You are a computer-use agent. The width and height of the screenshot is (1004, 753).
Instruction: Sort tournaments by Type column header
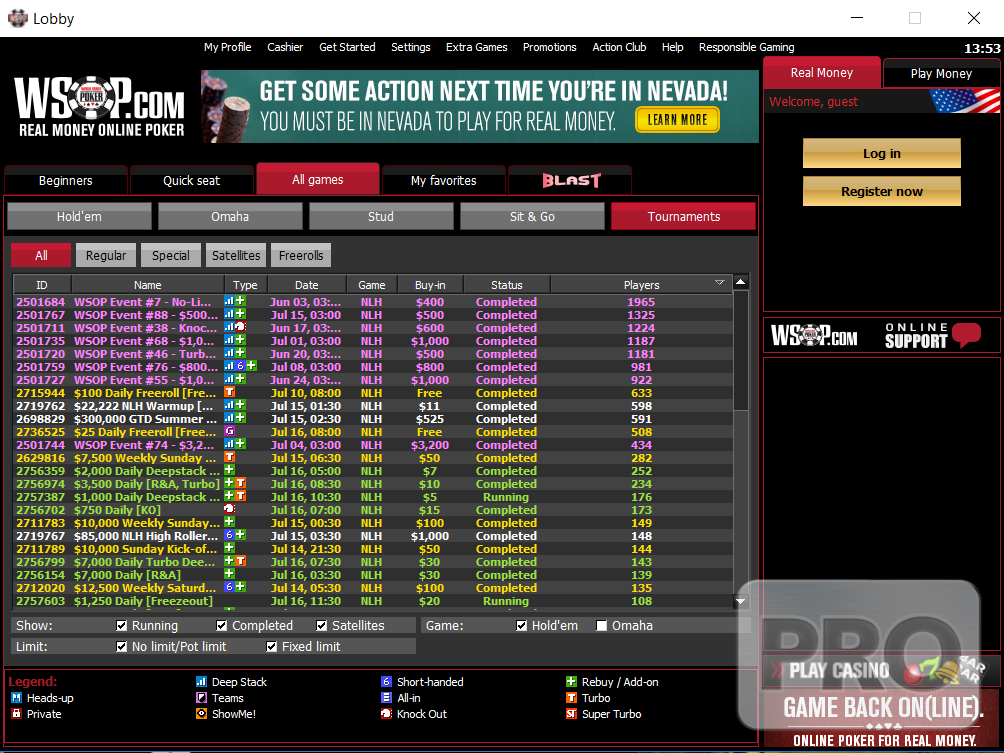245,285
